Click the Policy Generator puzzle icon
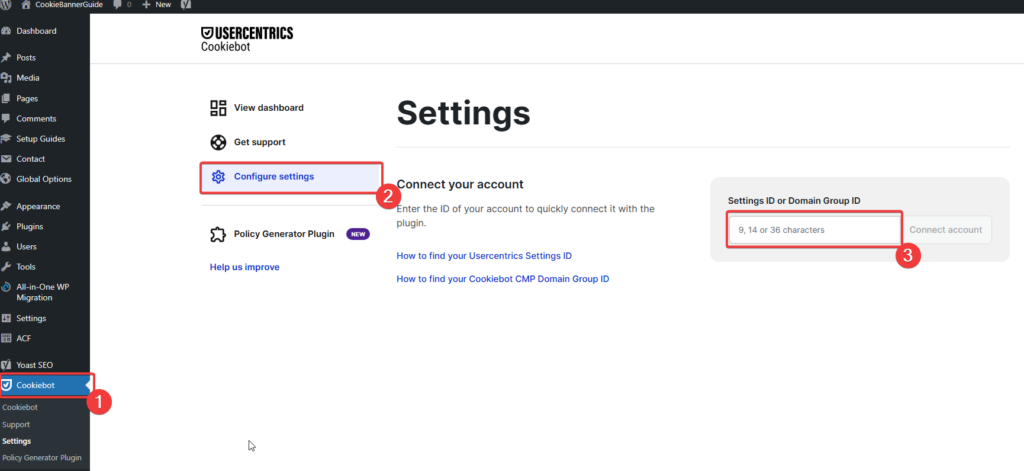Viewport: 1024px width, 471px height. click(x=218, y=234)
